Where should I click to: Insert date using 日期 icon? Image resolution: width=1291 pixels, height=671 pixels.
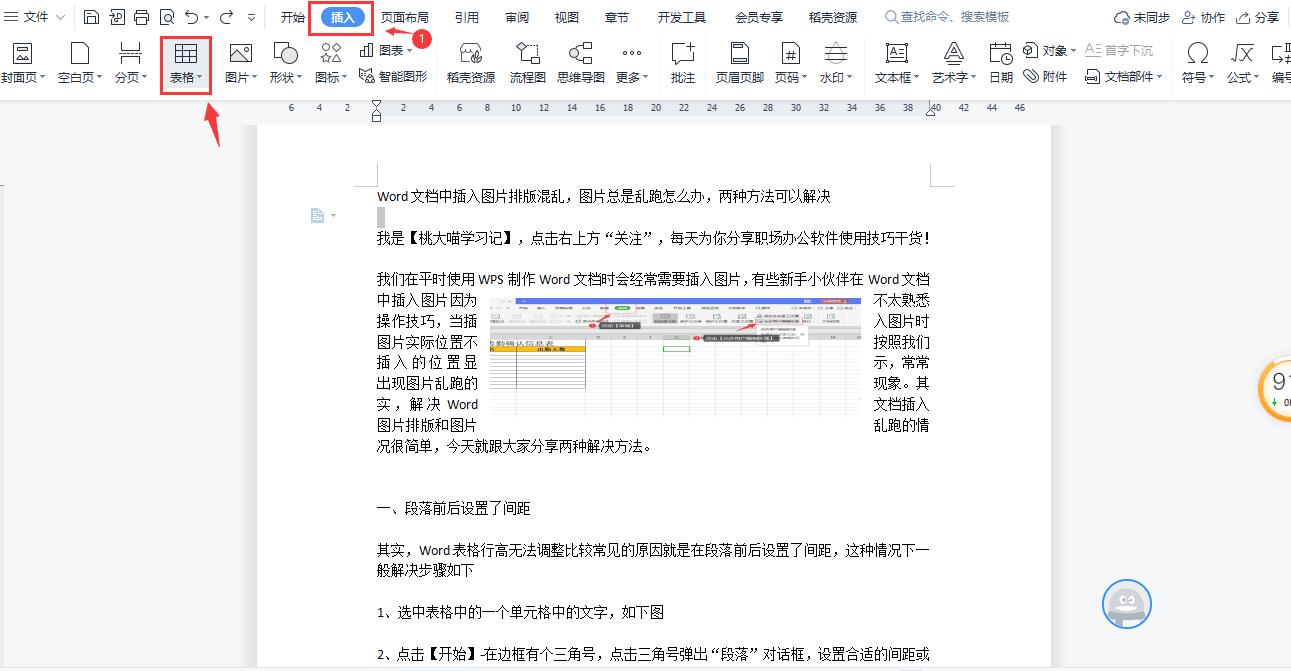(x=1001, y=62)
